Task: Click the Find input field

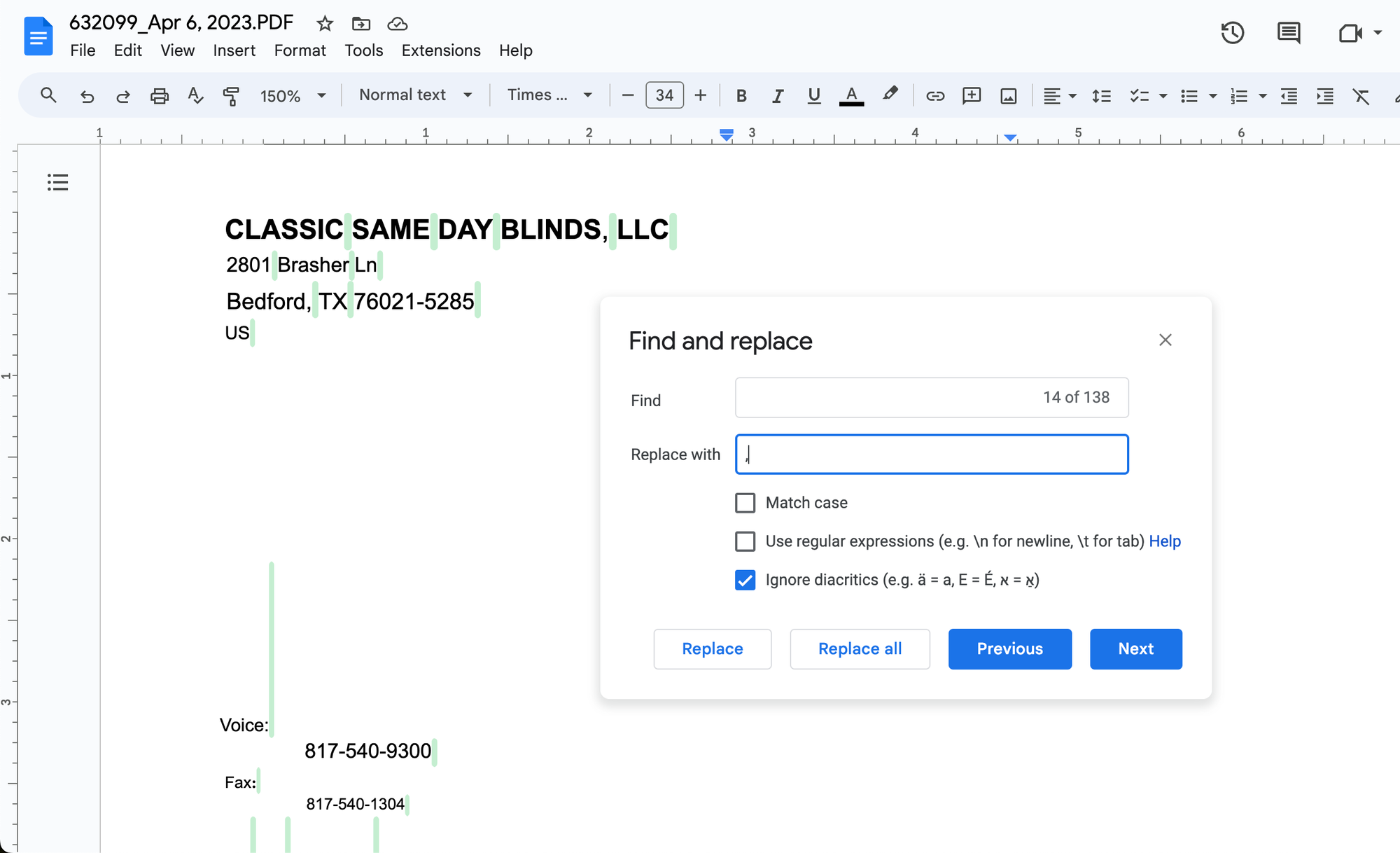Action: point(932,398)
